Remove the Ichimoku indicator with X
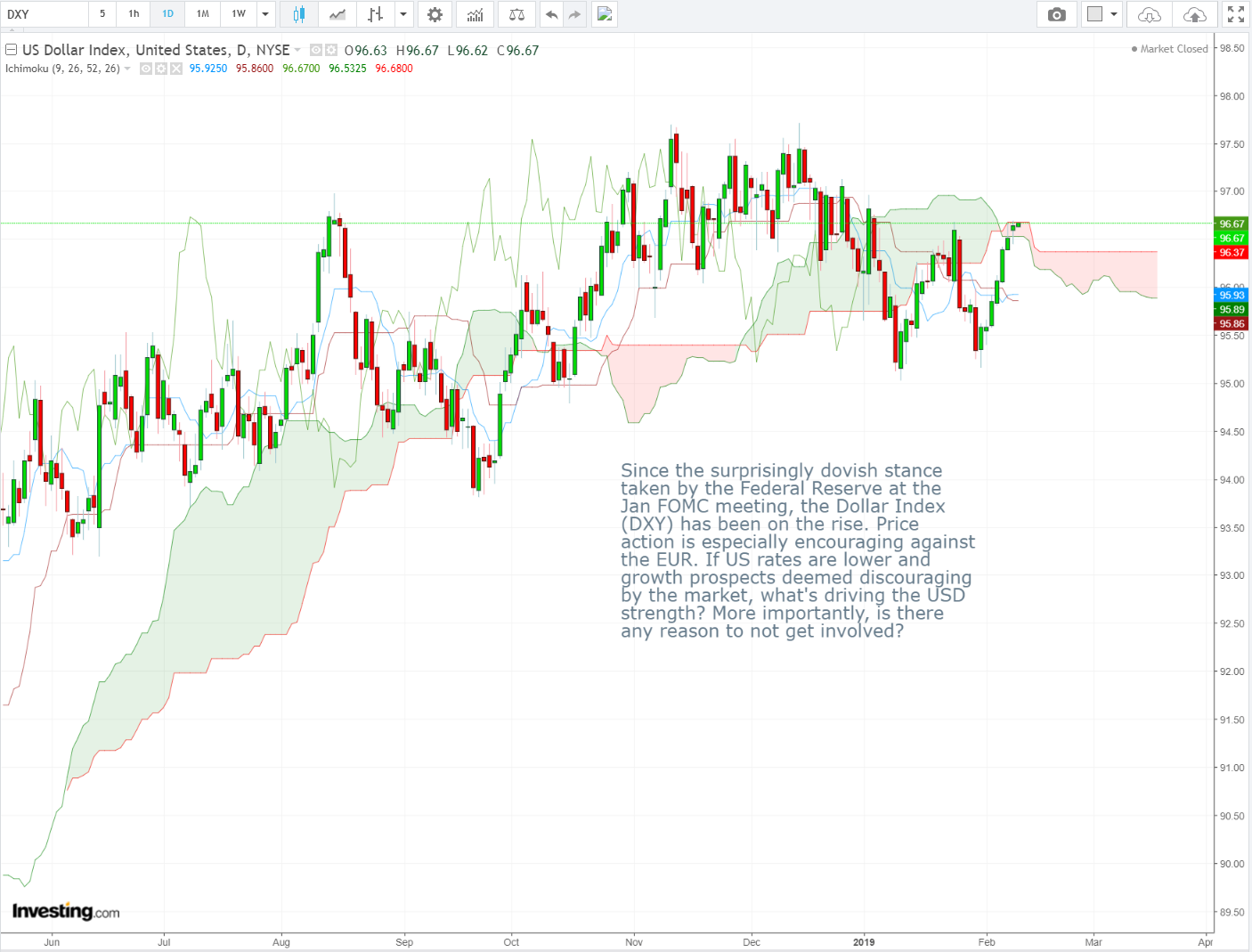This screenshot has width=1252, height=952. coord(176,69)
